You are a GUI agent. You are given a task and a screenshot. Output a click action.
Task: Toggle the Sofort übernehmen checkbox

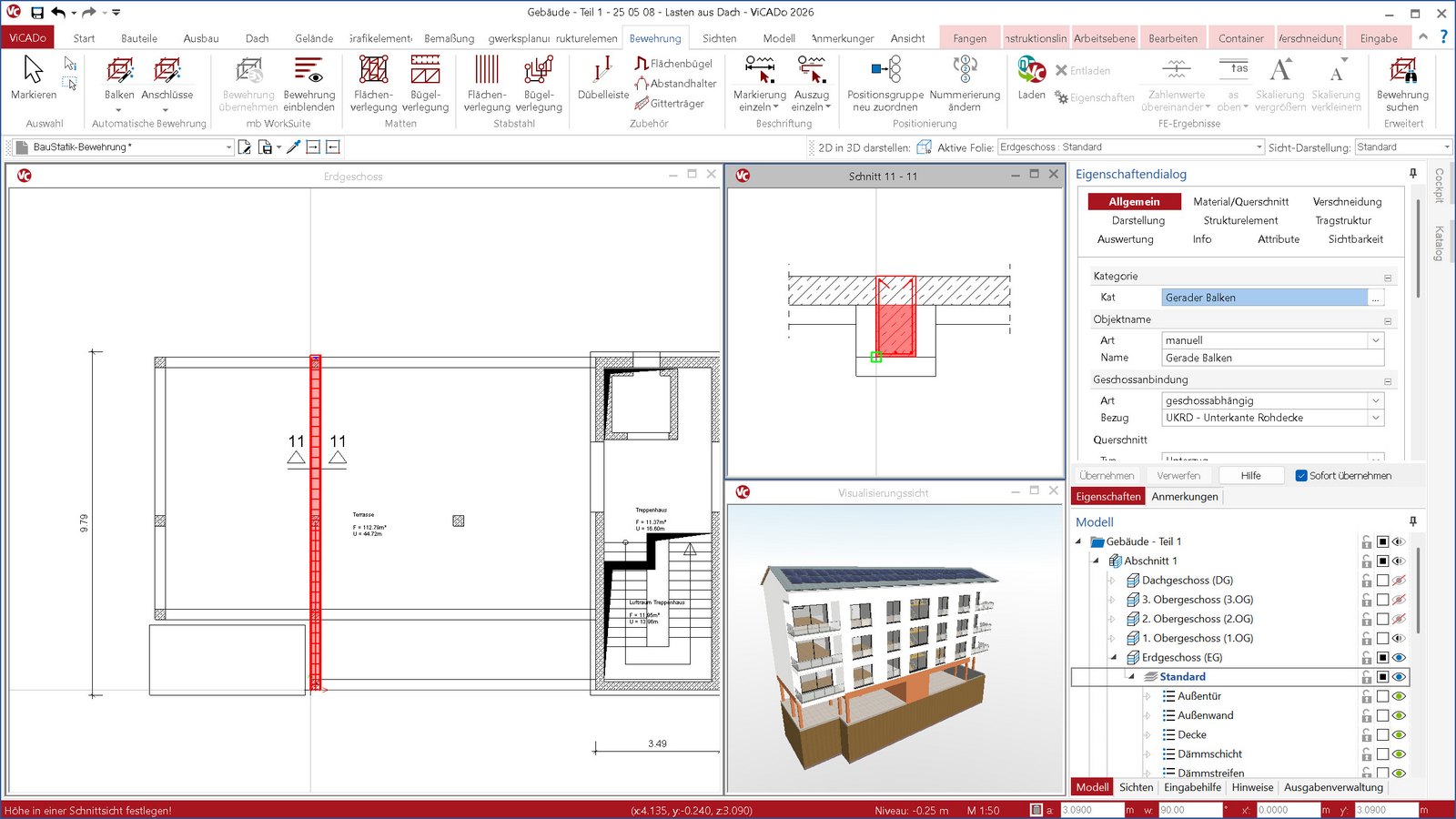[1301, 476]
